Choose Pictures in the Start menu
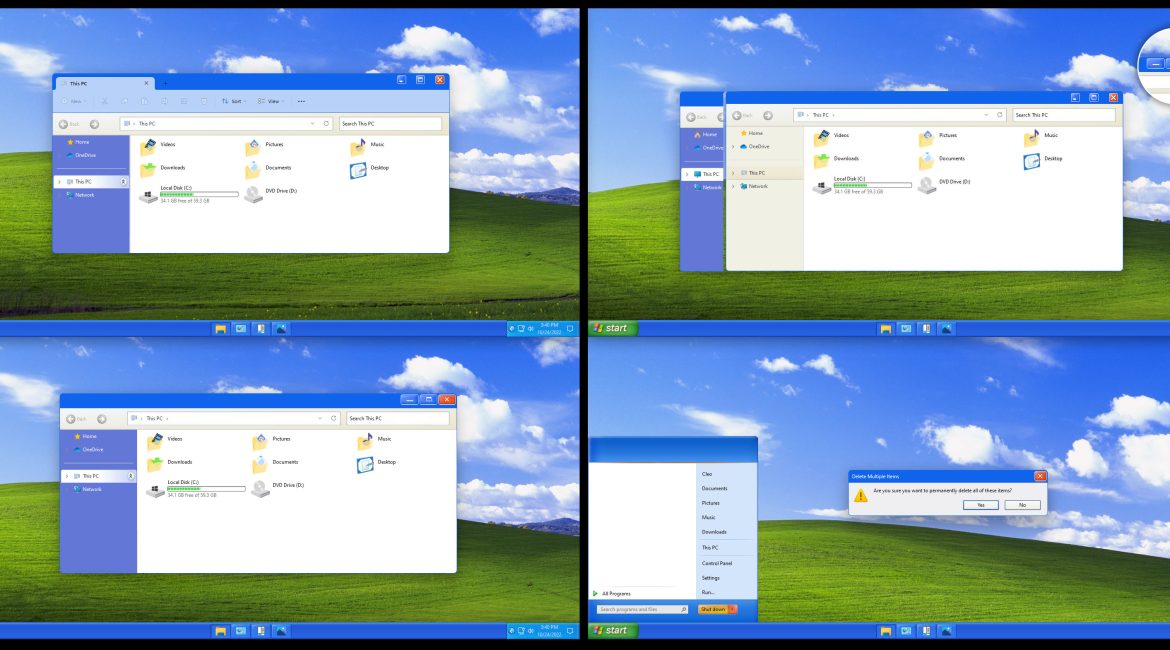Viewport: 1170px width, 650px height. click(x=710, y=503)
